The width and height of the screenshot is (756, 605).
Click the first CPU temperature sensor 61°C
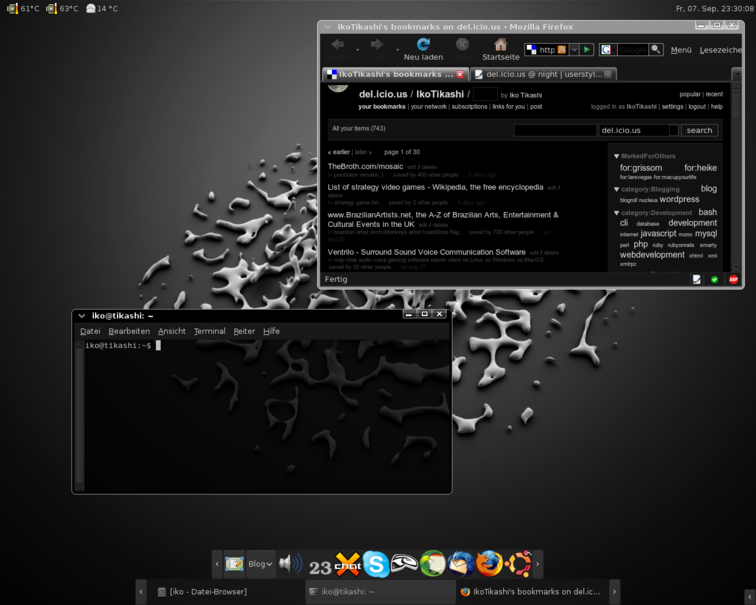[23, 8]
